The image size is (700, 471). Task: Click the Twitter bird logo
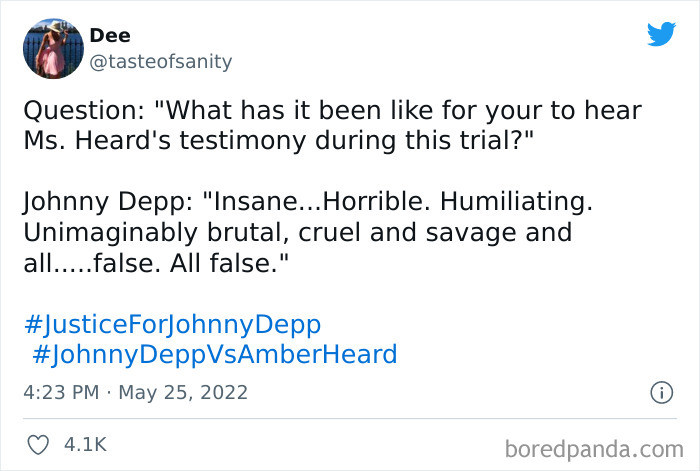click(x=661, y=33)
